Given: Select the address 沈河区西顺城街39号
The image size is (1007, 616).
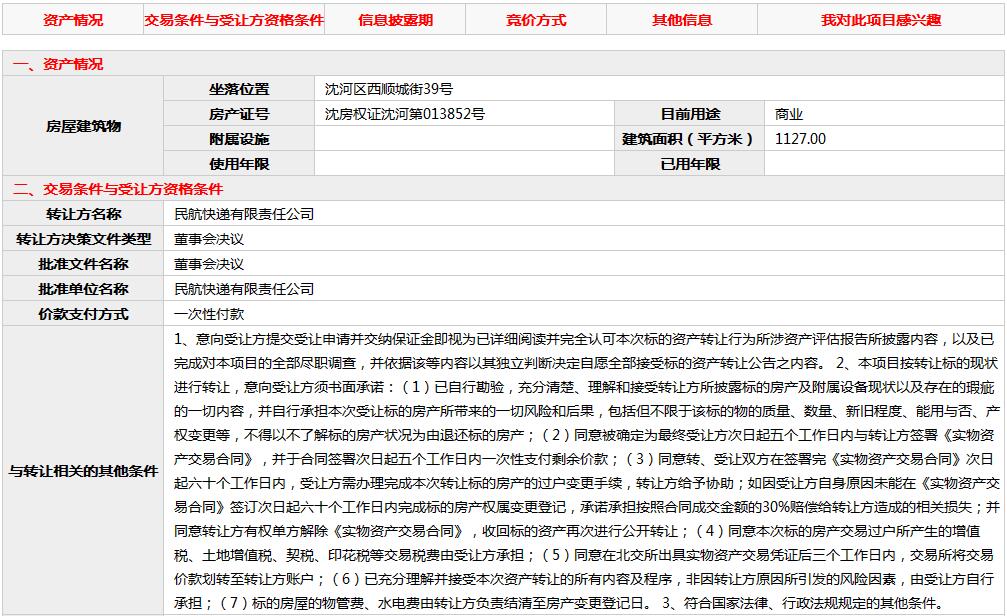Looking at the screenshot, I should click(390, 89).
